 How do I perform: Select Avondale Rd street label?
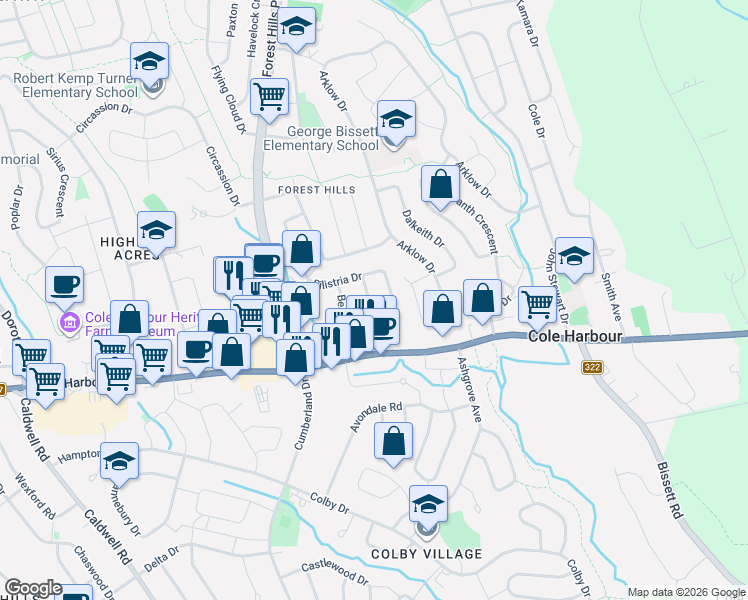tap(376, 416)
